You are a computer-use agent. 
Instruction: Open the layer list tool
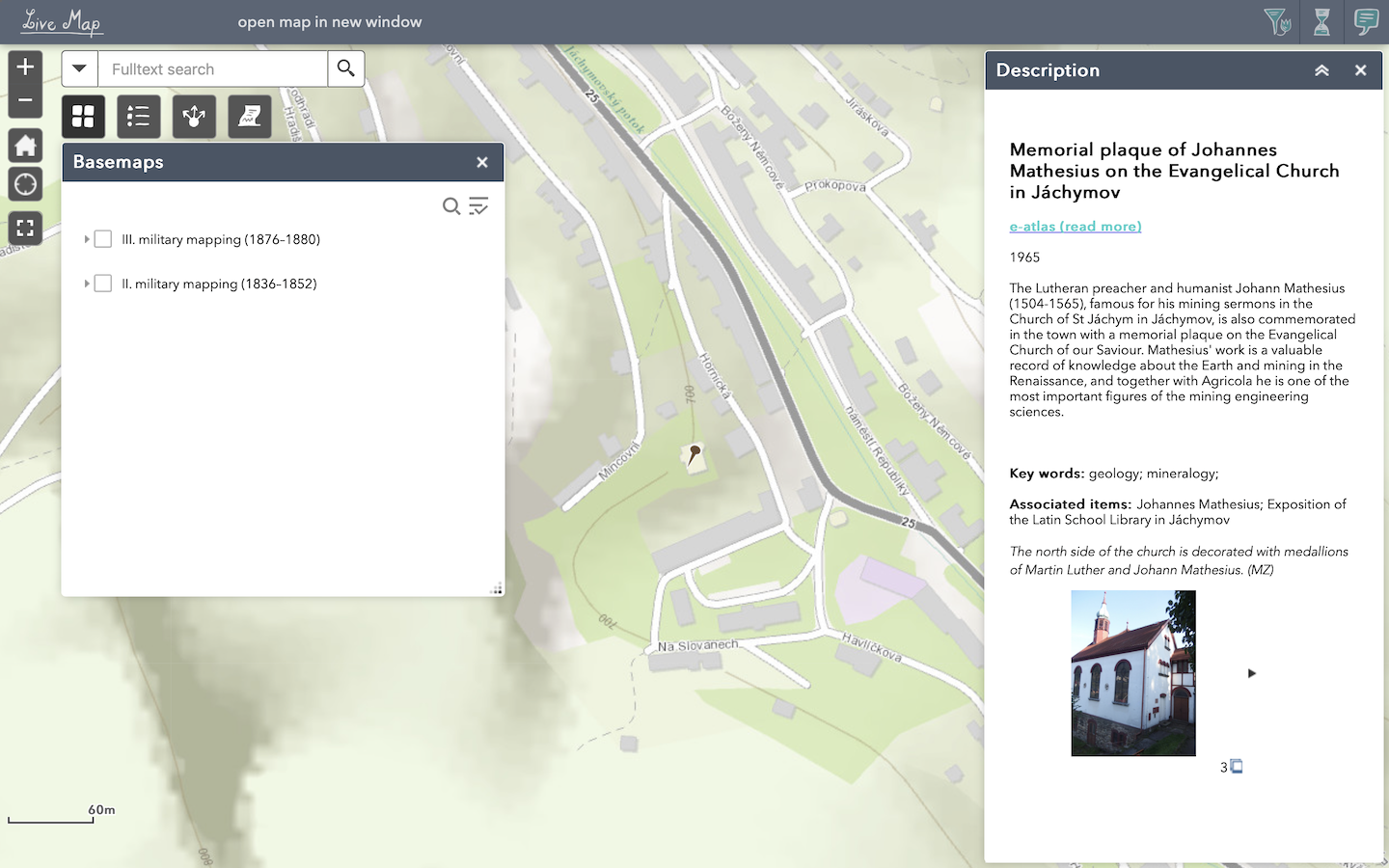tap(138, 117)
